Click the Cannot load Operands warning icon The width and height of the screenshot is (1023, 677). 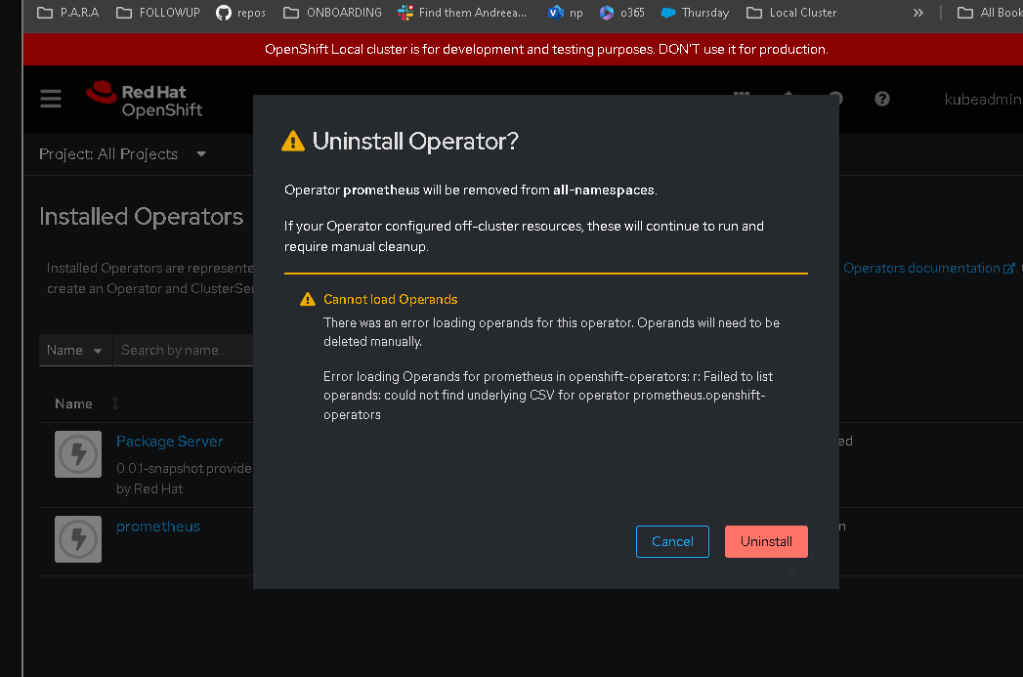pos(307,299)
